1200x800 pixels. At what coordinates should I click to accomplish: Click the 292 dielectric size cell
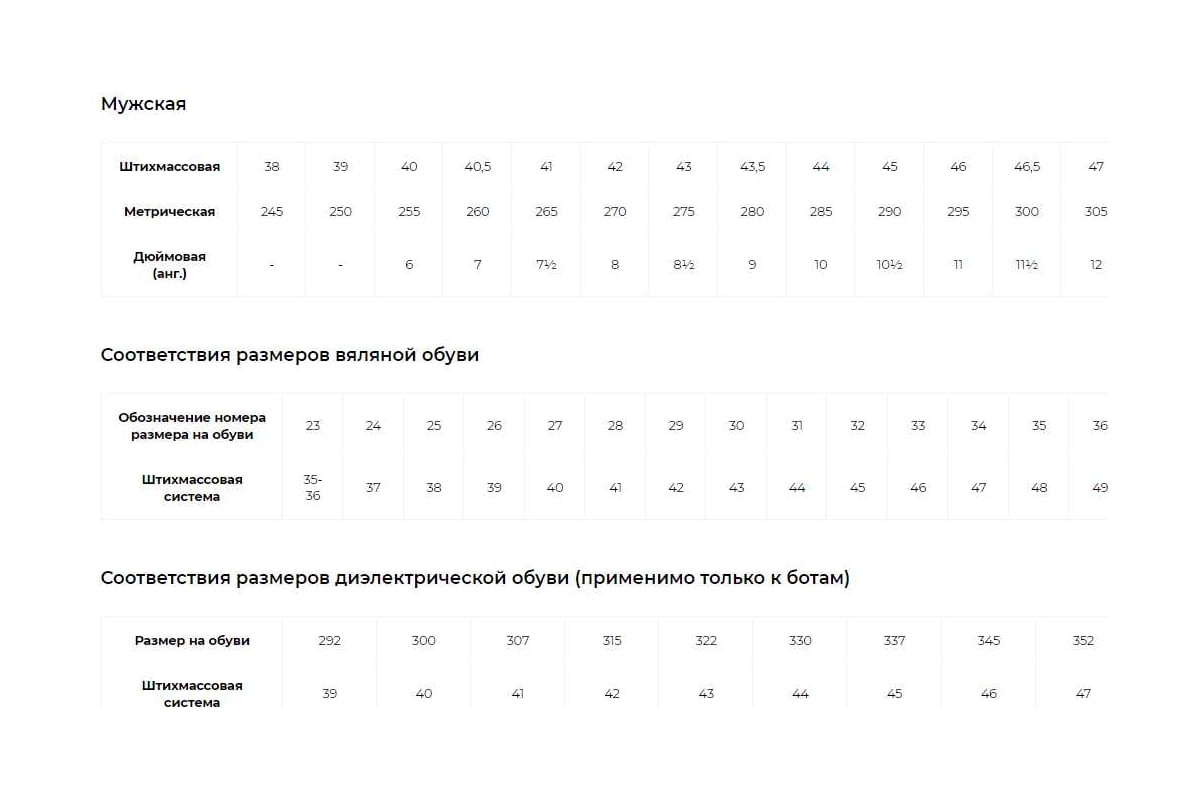point(329,641)
